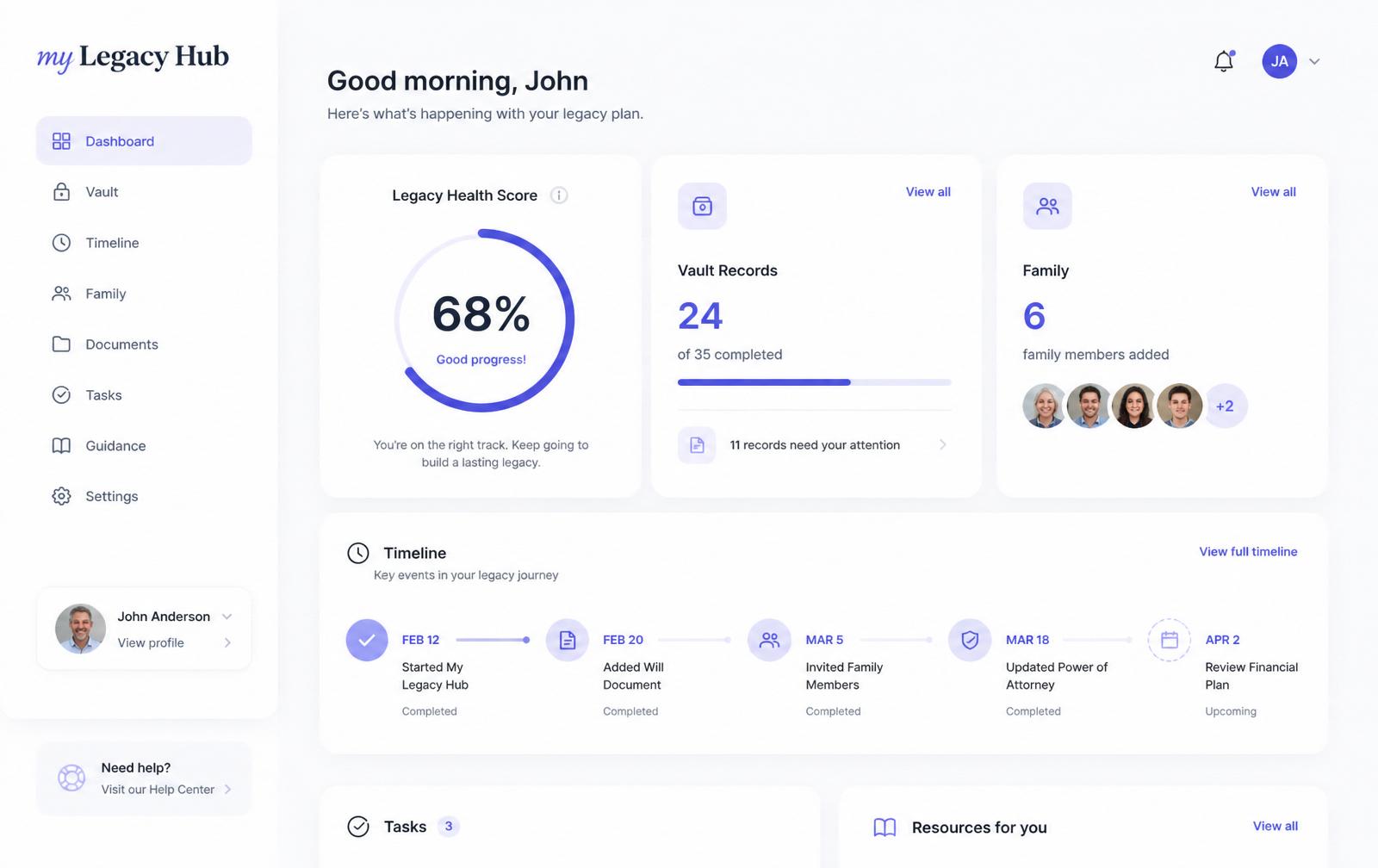Screen dimensions: 1378x868
Task: Go to the Vault section
Action: point(144,192)
